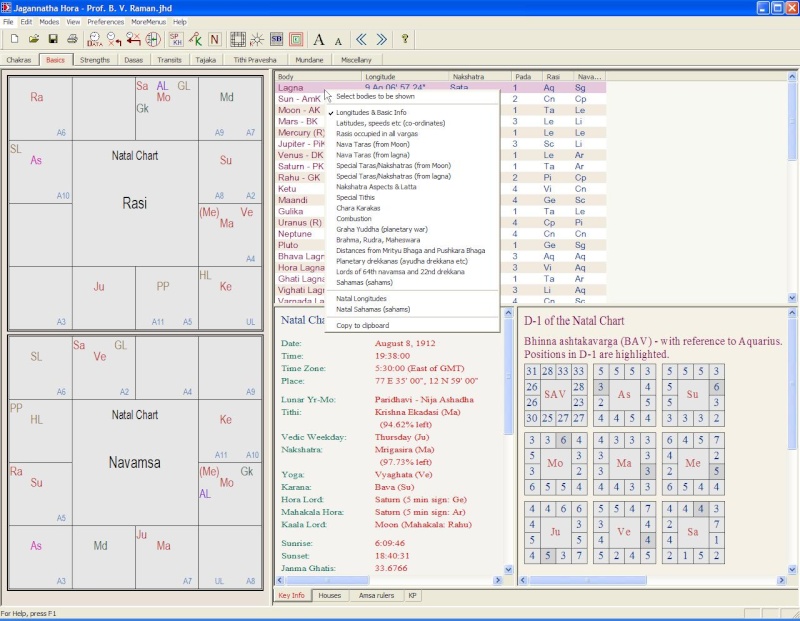Click the Sunrise value 6:09:46
Image resolution: width=800 pixels, height=621 pixels.
pos(390,543)
